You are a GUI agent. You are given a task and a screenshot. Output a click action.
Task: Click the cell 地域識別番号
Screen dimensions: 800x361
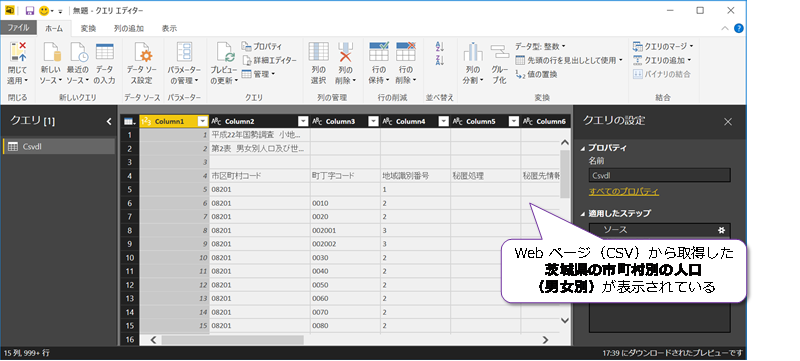[x=415, y=176]
